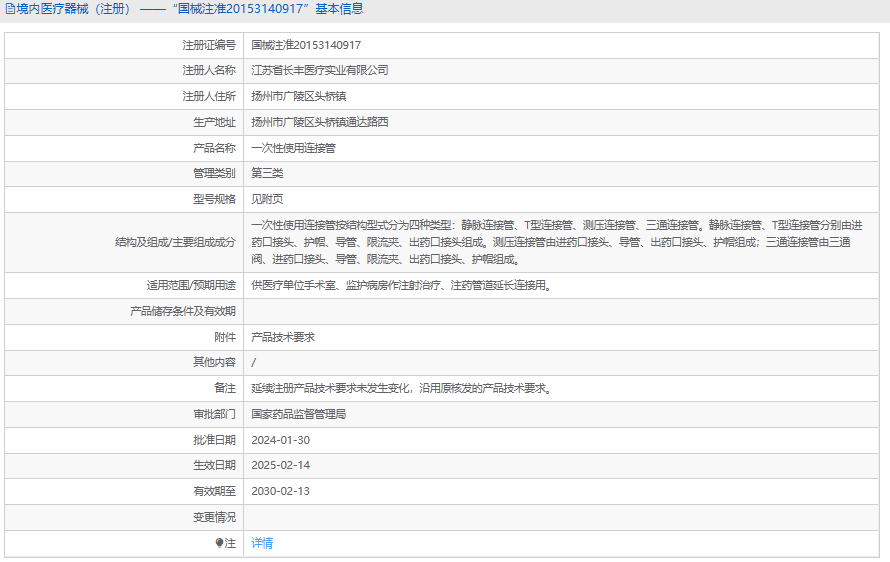This screenshot has width=890, height=562.
Task: Click registration number value 国械注准20153140917
Action: [306, 45]
